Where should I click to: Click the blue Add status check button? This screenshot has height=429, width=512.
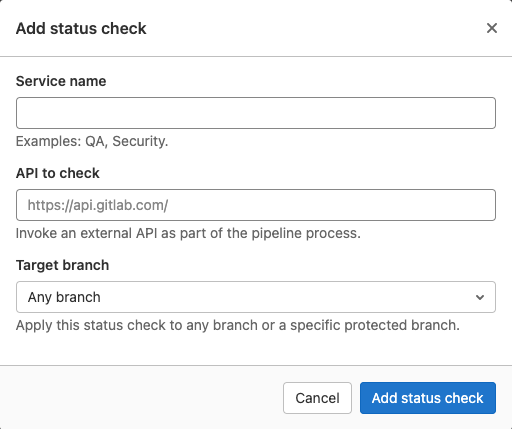[428, 398]
